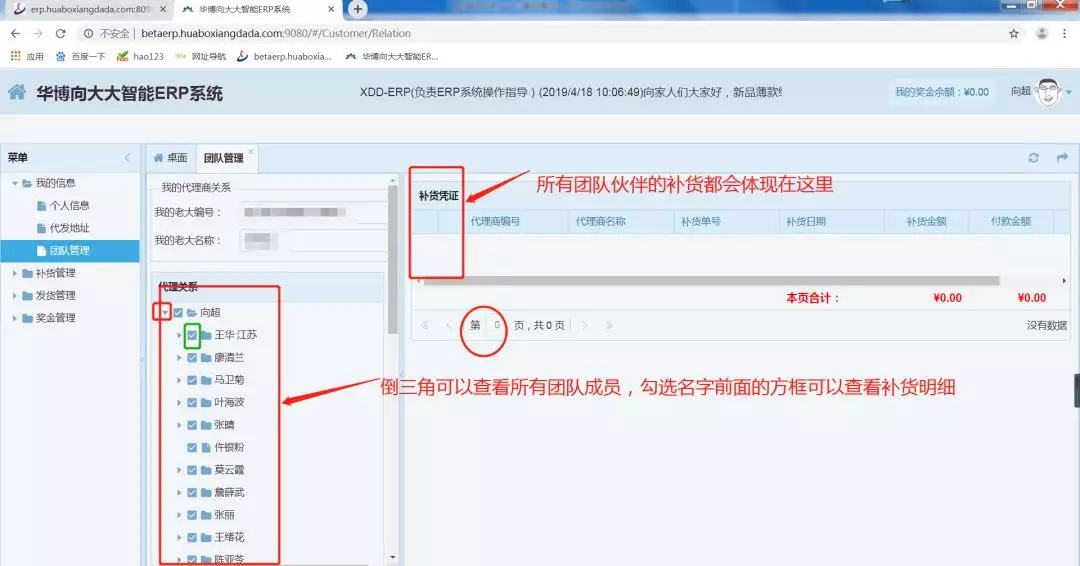Expand the 廖清兰 tree node
The width and height of the screenshot is (1080, 566).
pos(179,357)
